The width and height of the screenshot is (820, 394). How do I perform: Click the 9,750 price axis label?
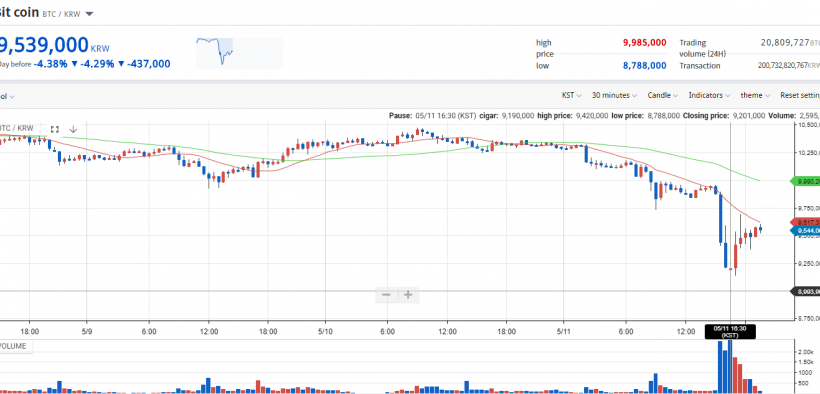pos(808,208)
